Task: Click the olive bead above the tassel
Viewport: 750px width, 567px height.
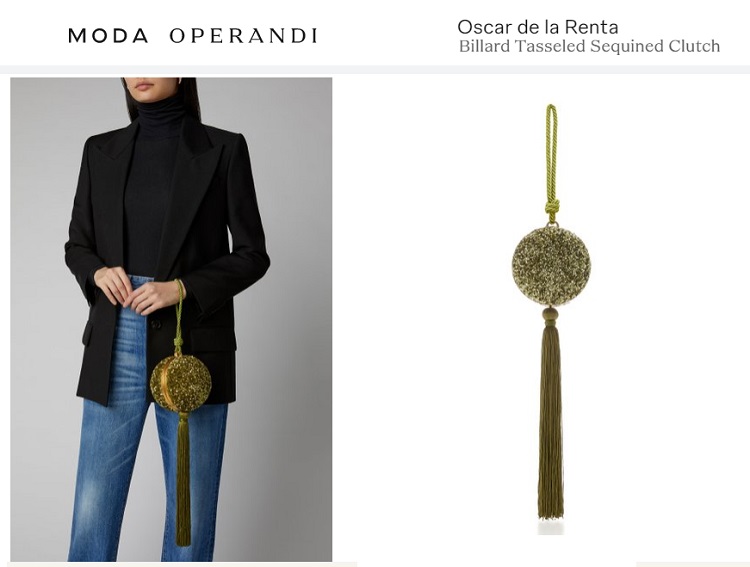Action: pyautogui.click(x=550, y=314)
